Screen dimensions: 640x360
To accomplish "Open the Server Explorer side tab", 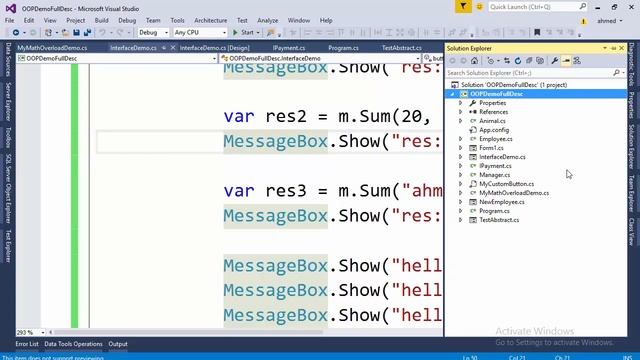I will [8, 102].
